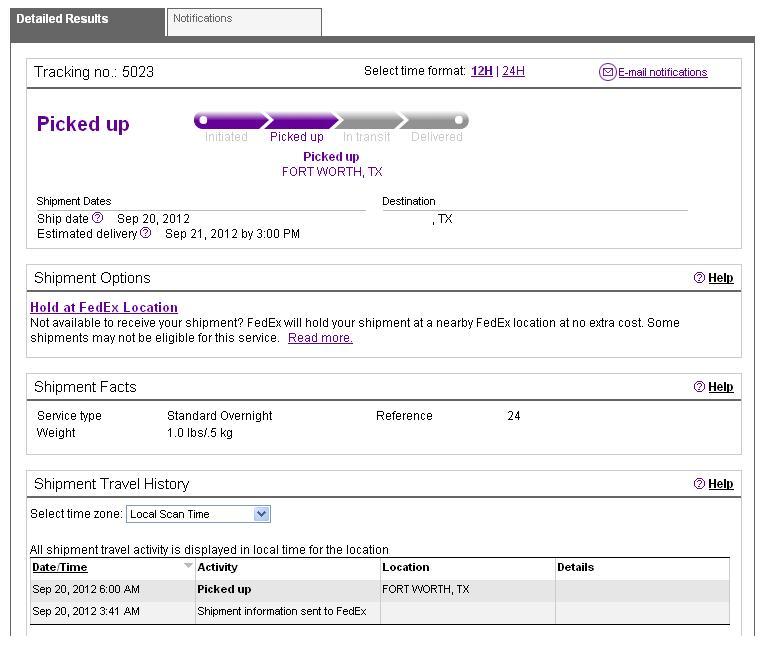
Task: Click the Shipment Travel History help icon
Action: coord(699,484)
